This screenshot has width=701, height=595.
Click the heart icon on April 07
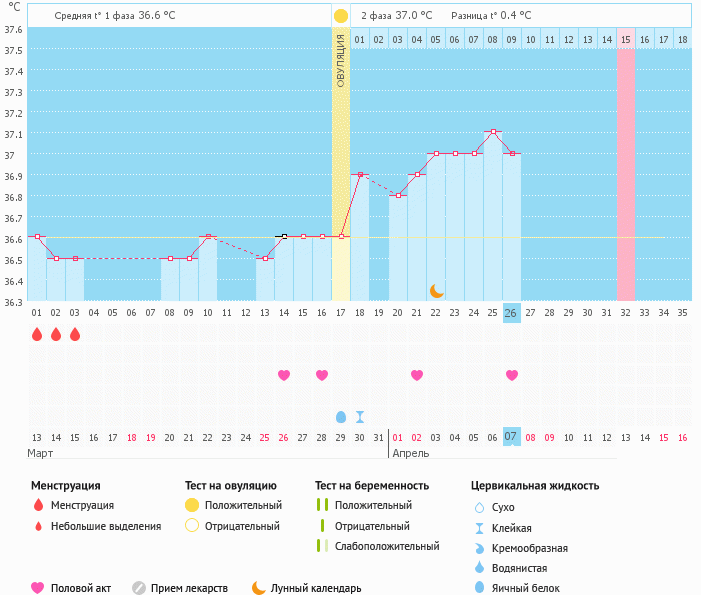click(512, 375)
